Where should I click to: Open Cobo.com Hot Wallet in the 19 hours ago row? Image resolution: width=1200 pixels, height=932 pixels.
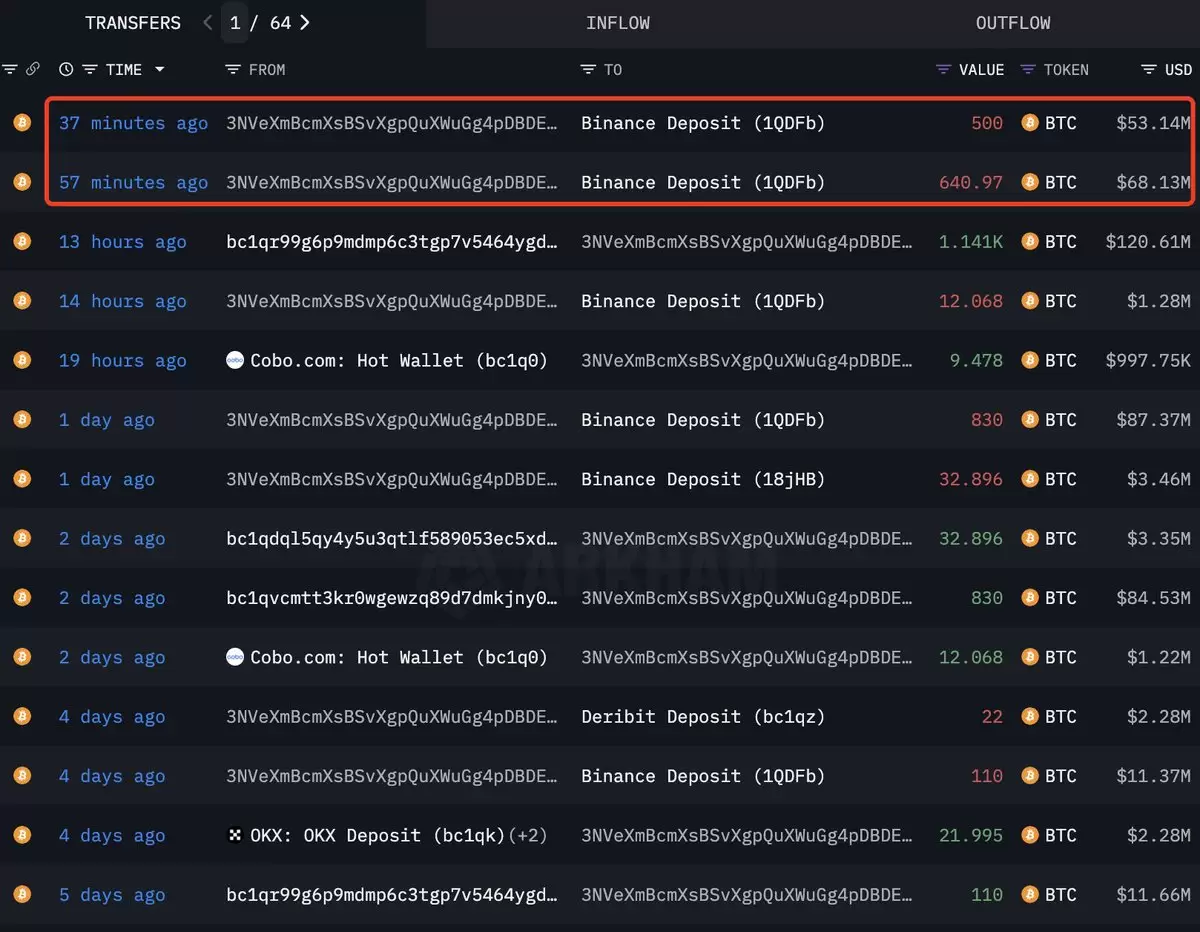[x=399, y=360]
